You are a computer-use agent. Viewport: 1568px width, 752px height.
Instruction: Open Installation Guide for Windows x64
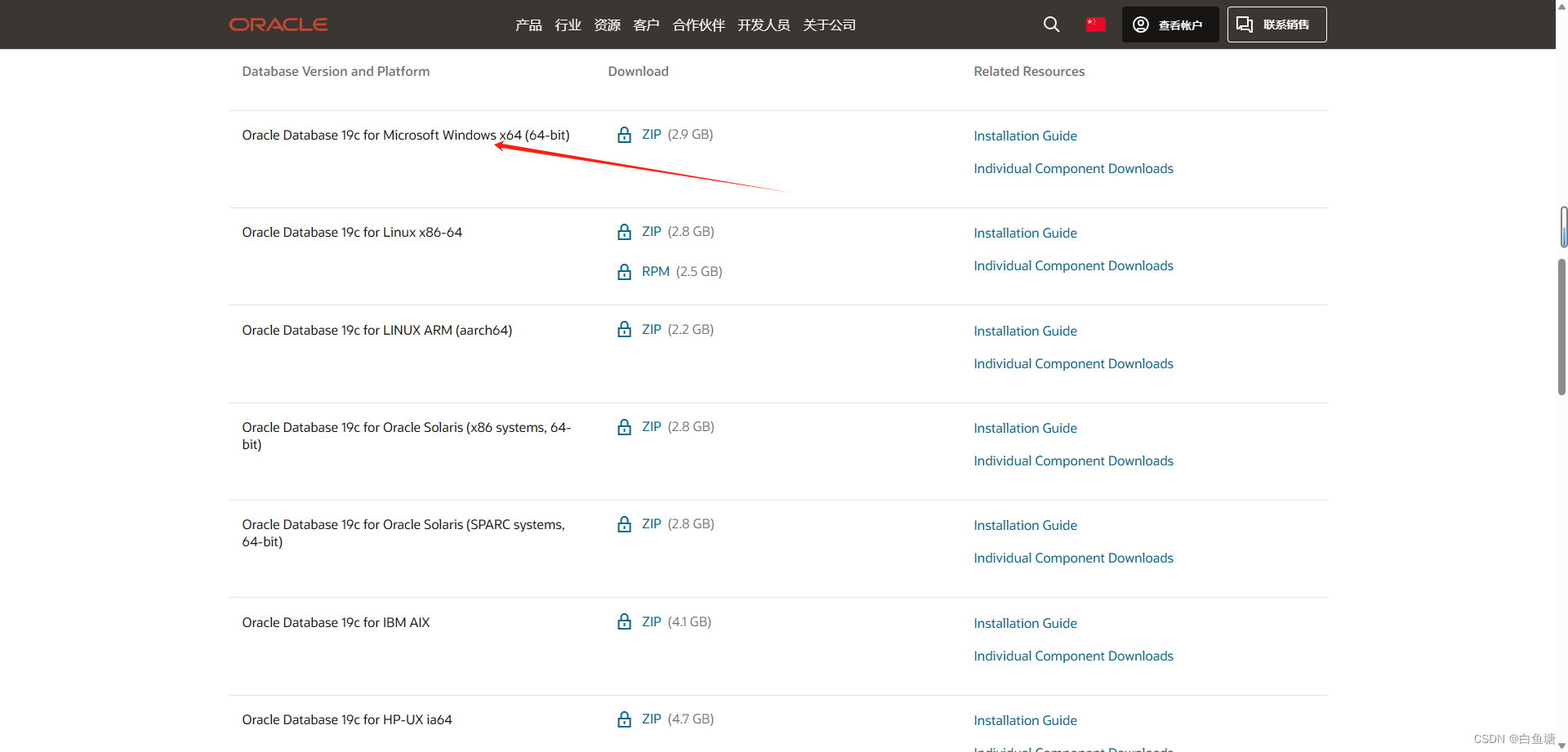point(1025,136)
